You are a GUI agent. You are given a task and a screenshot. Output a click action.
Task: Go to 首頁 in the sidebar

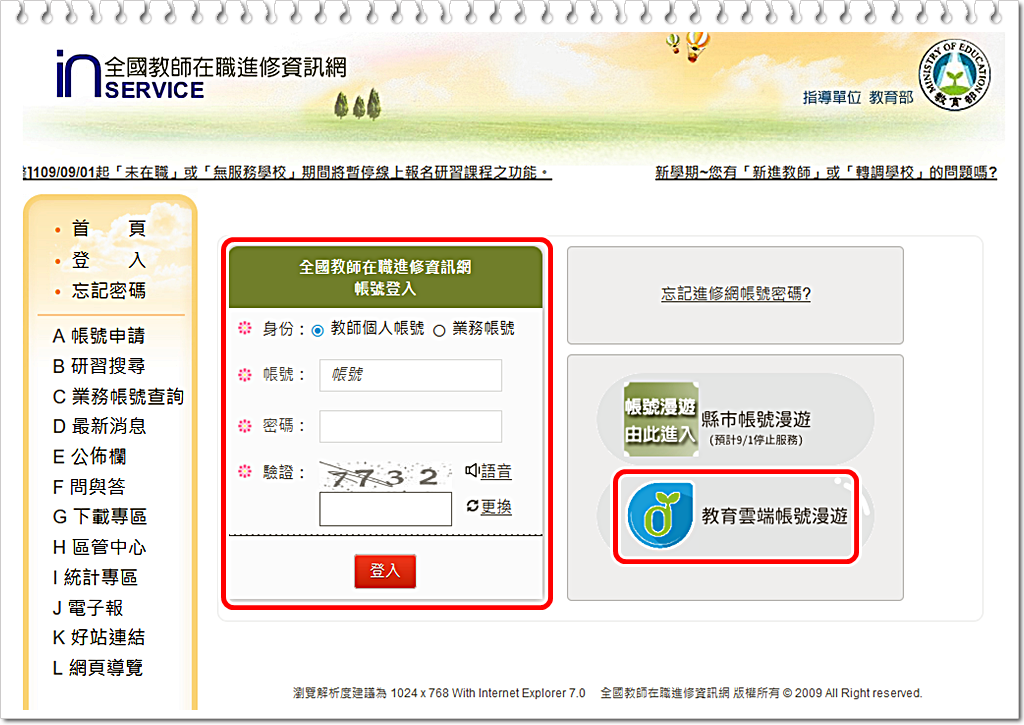(x=108, y=229)
